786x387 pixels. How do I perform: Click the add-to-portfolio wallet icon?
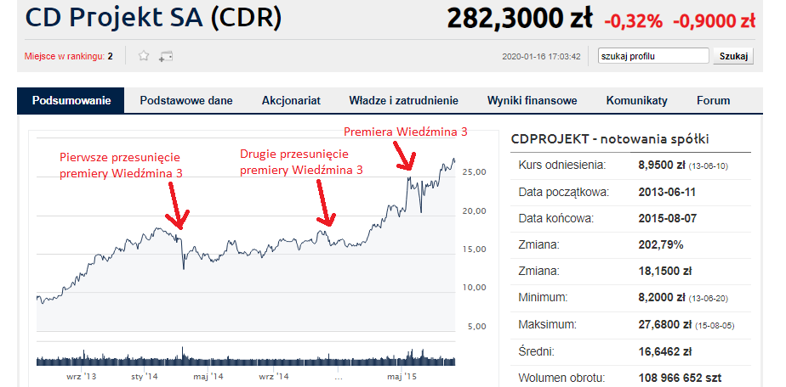[166, 56]
